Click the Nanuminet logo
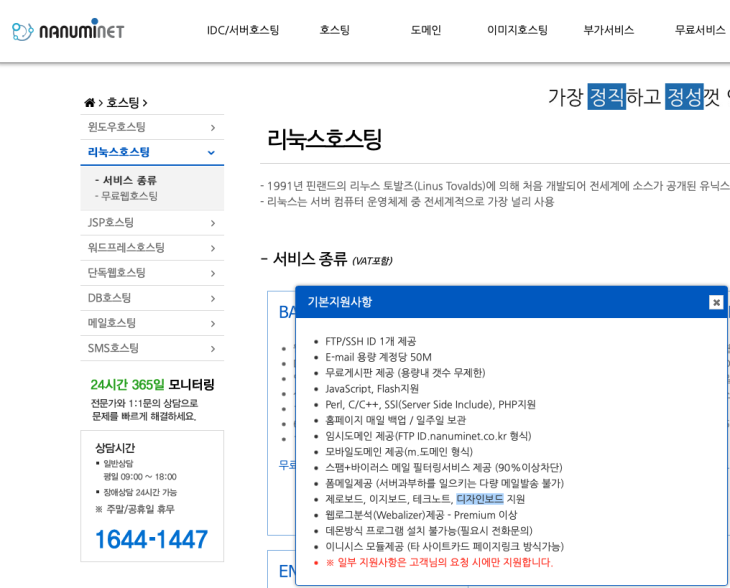730x588 pixels. tap(68, 31)
